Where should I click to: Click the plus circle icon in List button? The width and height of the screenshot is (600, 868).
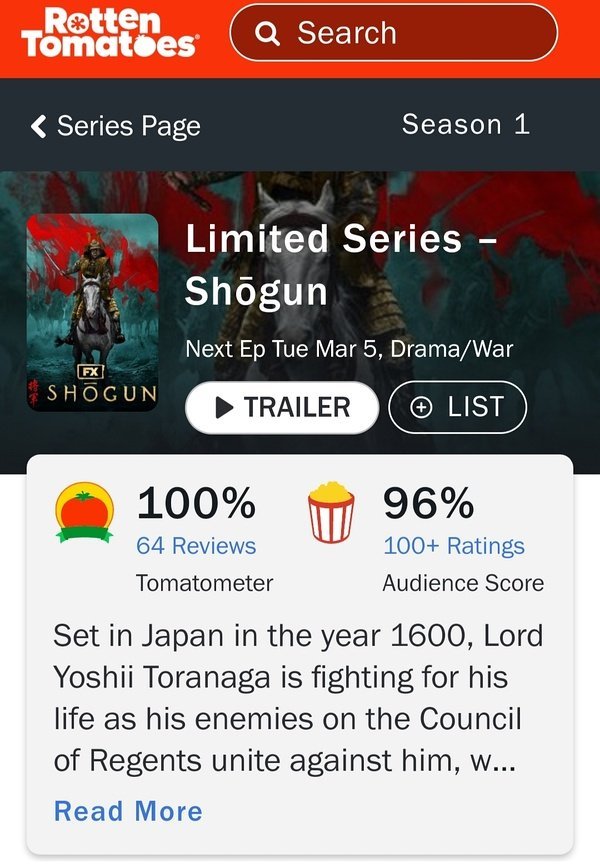pos(422,408)
